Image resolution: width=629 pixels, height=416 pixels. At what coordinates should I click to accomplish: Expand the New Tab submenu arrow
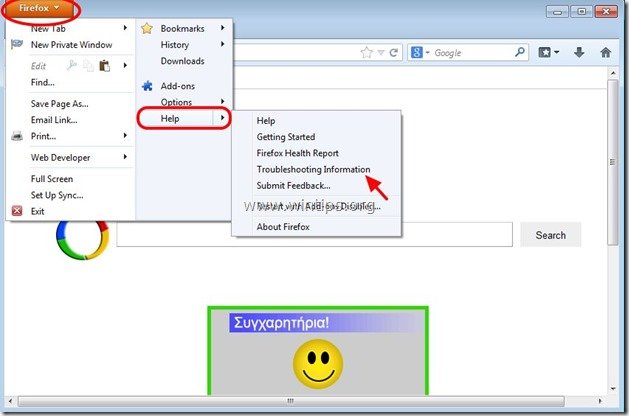(125, 28)
